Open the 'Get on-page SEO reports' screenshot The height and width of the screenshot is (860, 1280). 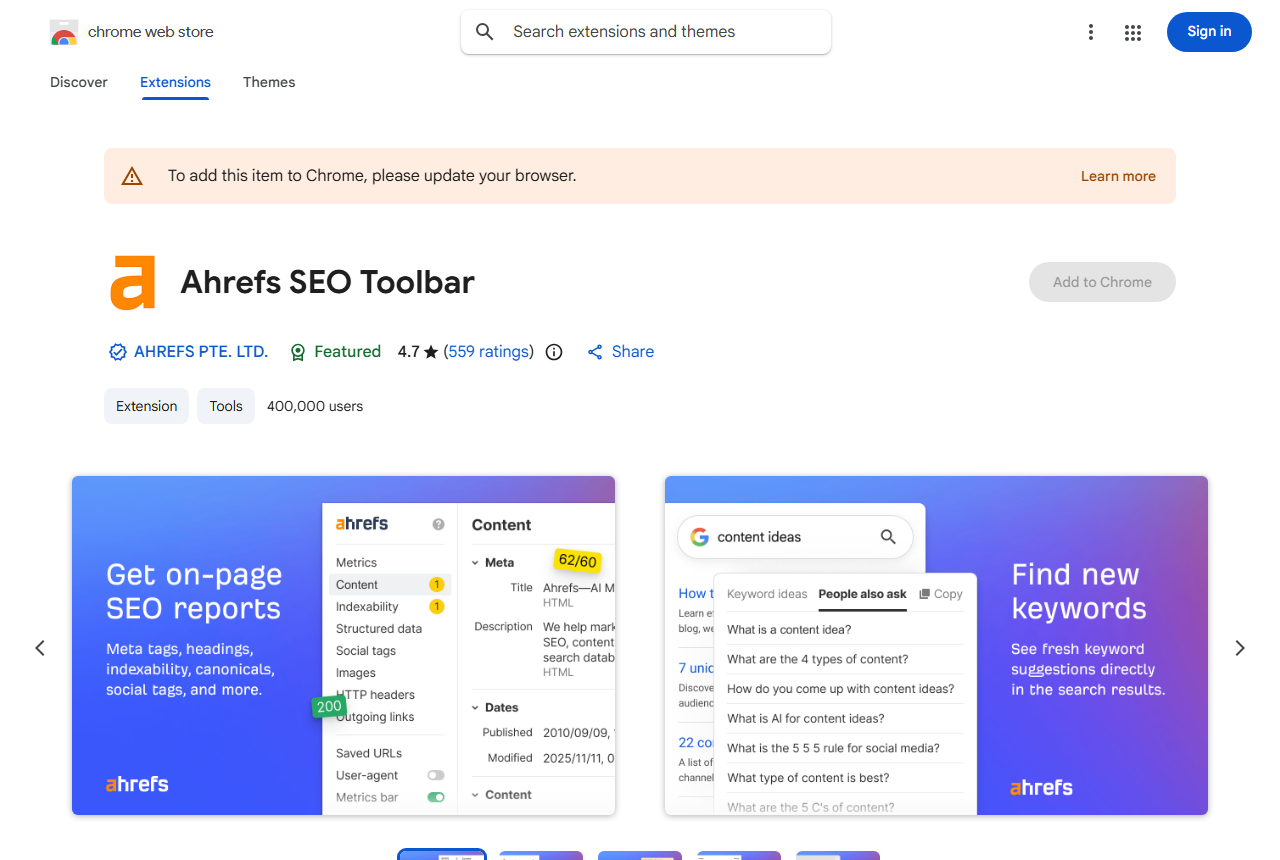(343, 645)
